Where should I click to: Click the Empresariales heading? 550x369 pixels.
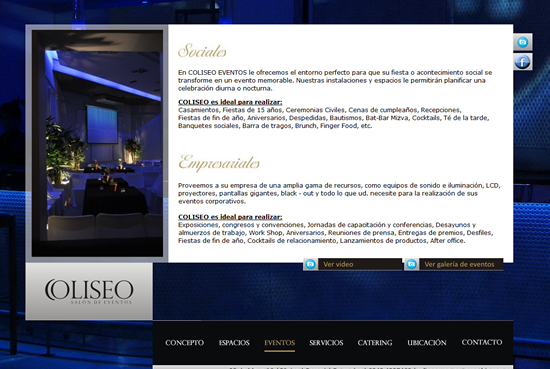coord(219,163)
